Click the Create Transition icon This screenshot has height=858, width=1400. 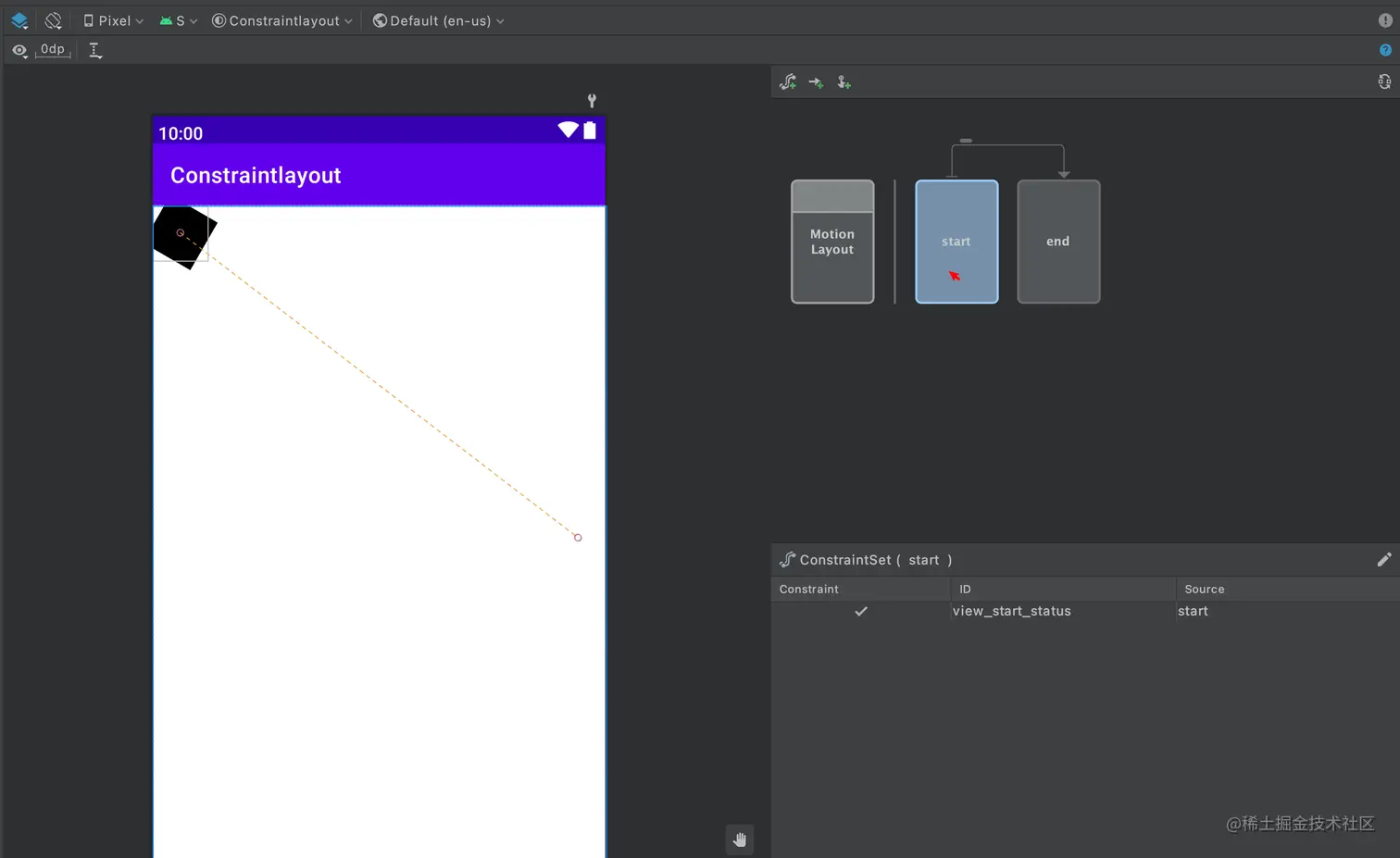816,82
